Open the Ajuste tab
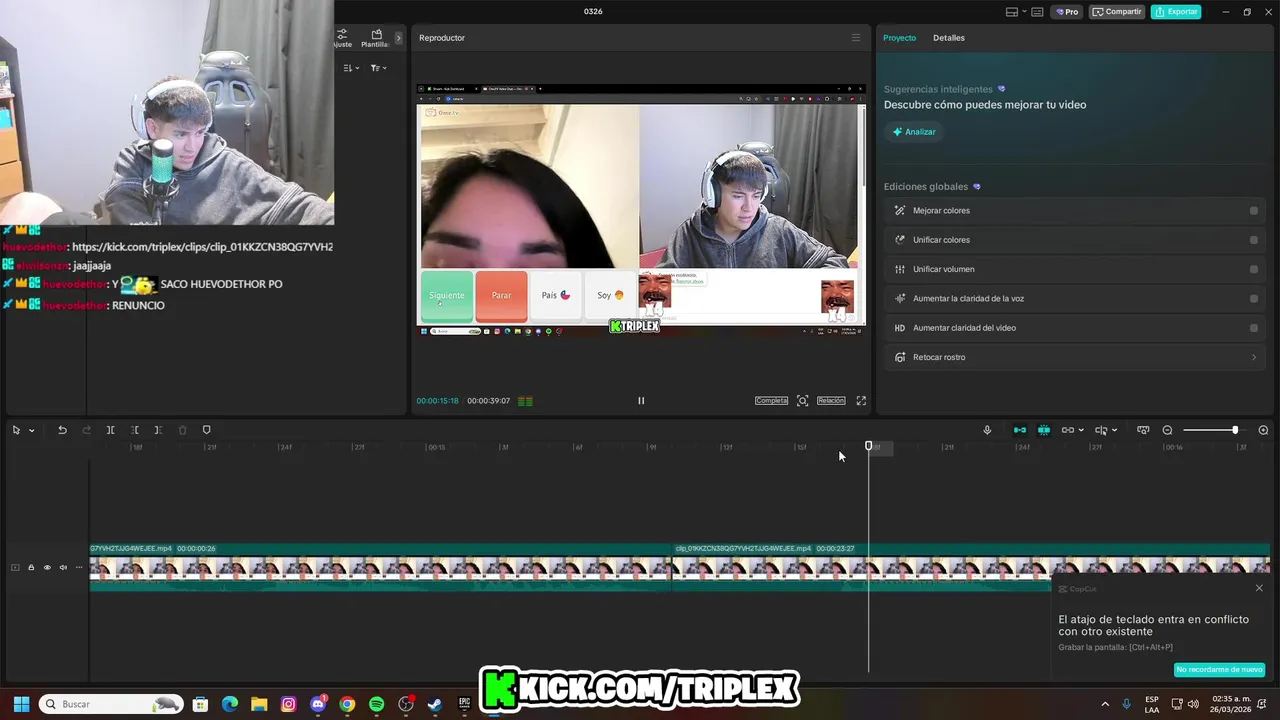The width and height of the screenshot is (1280, 720). click(343, 38)
